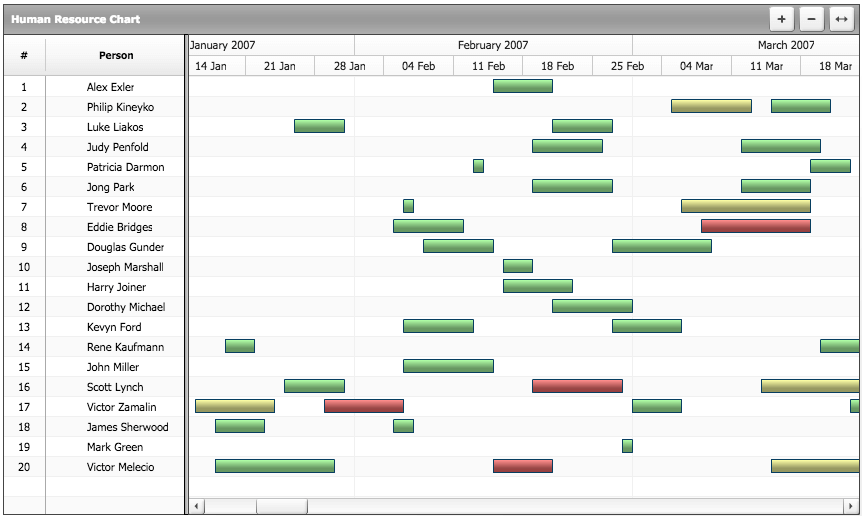This screenshot has width=862, height=516.
Task: Select Philip Kineyko's green task bar
Action: [x=801, y=106]
